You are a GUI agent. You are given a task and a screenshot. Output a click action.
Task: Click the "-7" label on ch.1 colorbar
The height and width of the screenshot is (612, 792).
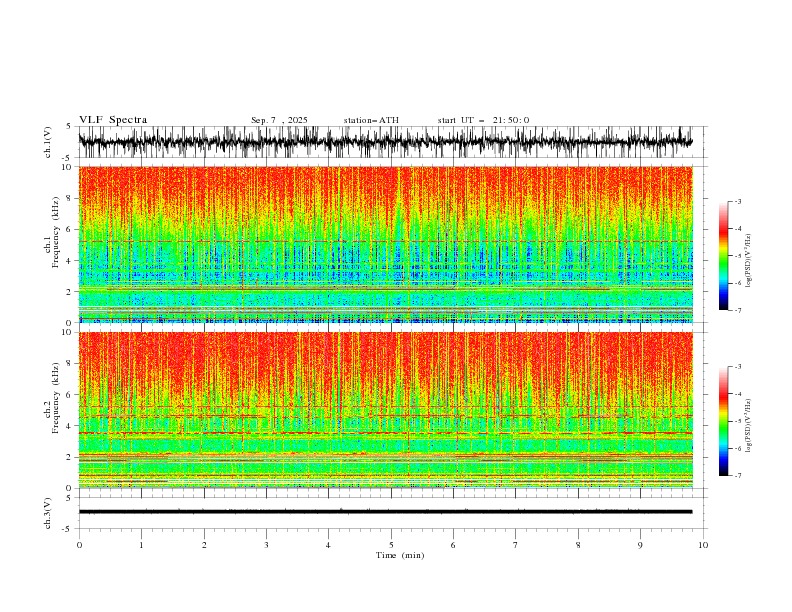tap(737, 311)
